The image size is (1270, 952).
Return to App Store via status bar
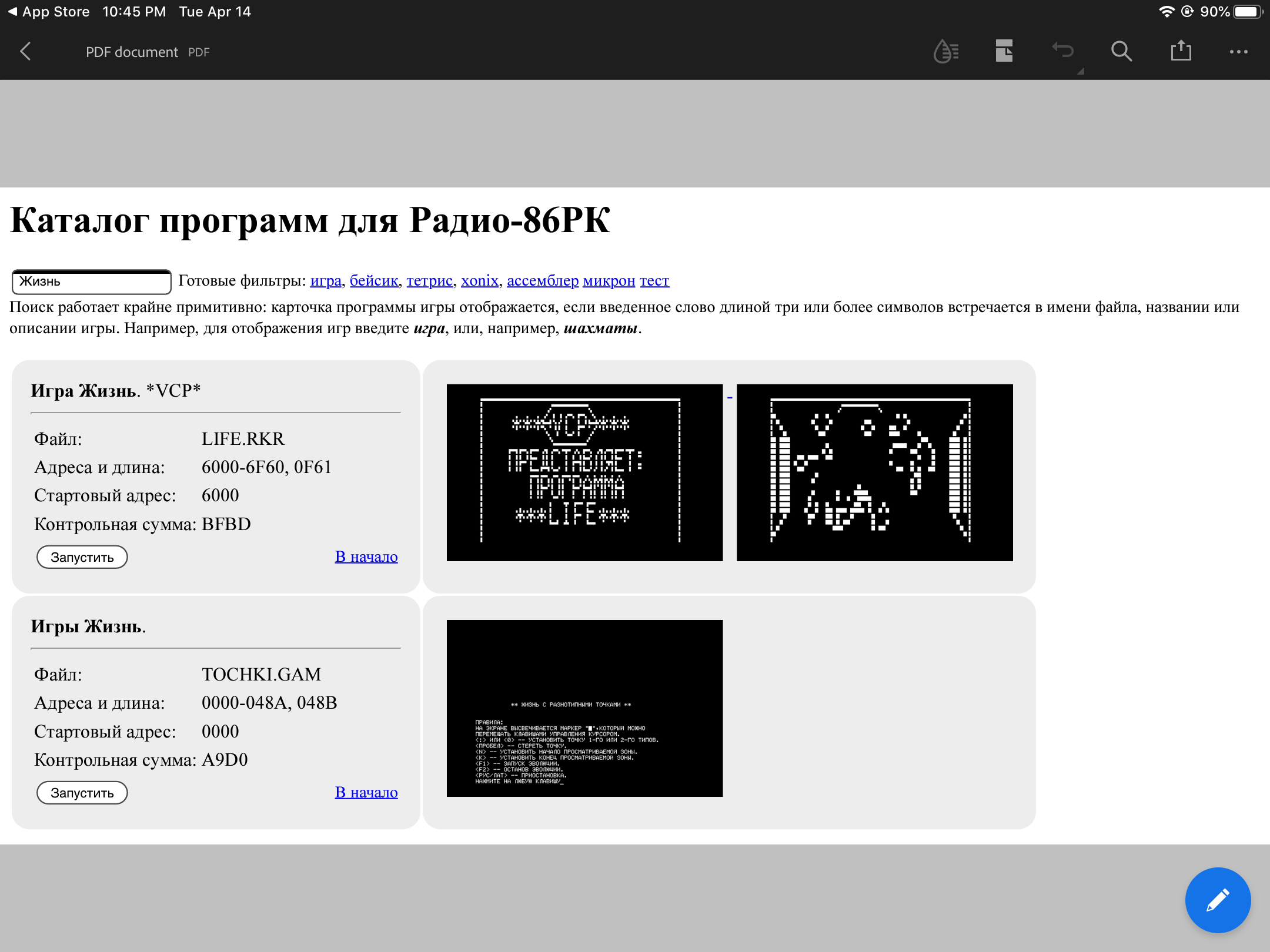tap(49, 12)
